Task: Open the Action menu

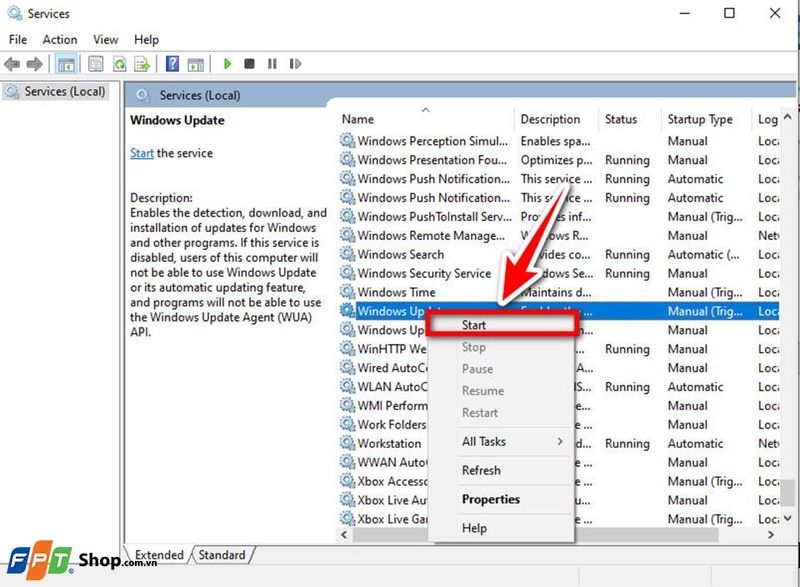Action: tap(60, 39)
